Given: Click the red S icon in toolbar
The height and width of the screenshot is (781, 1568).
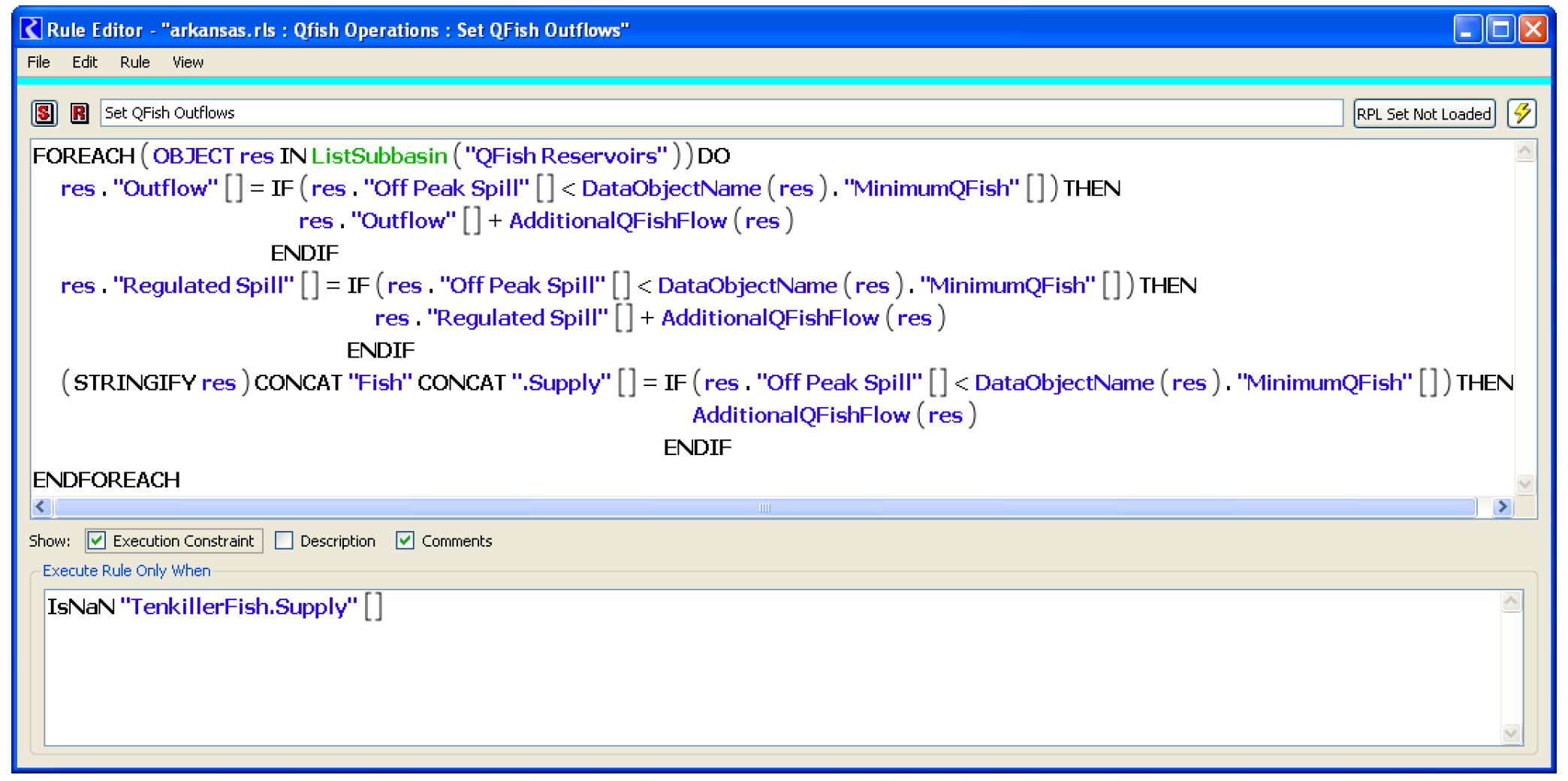Looking at the screenshot, I should 44,113.
